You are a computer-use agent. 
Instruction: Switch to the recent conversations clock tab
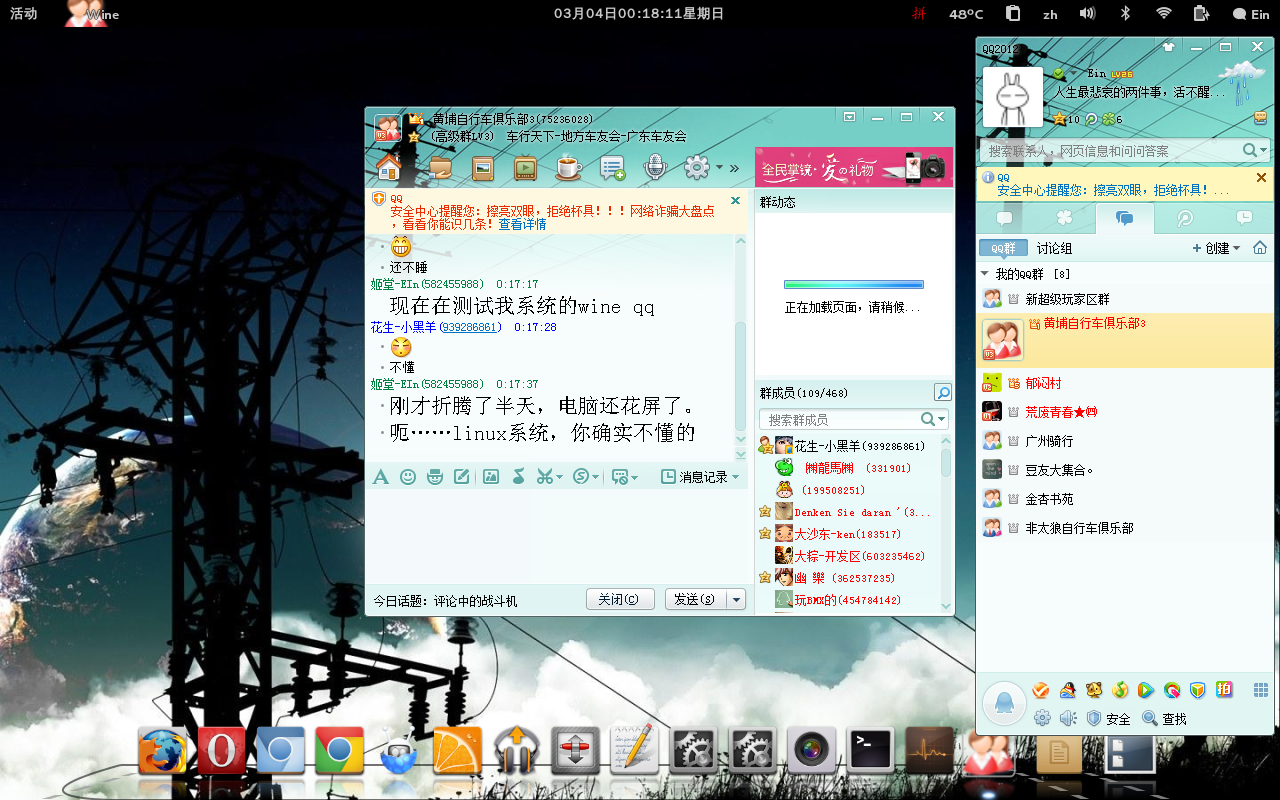(x=1244, y=218)
